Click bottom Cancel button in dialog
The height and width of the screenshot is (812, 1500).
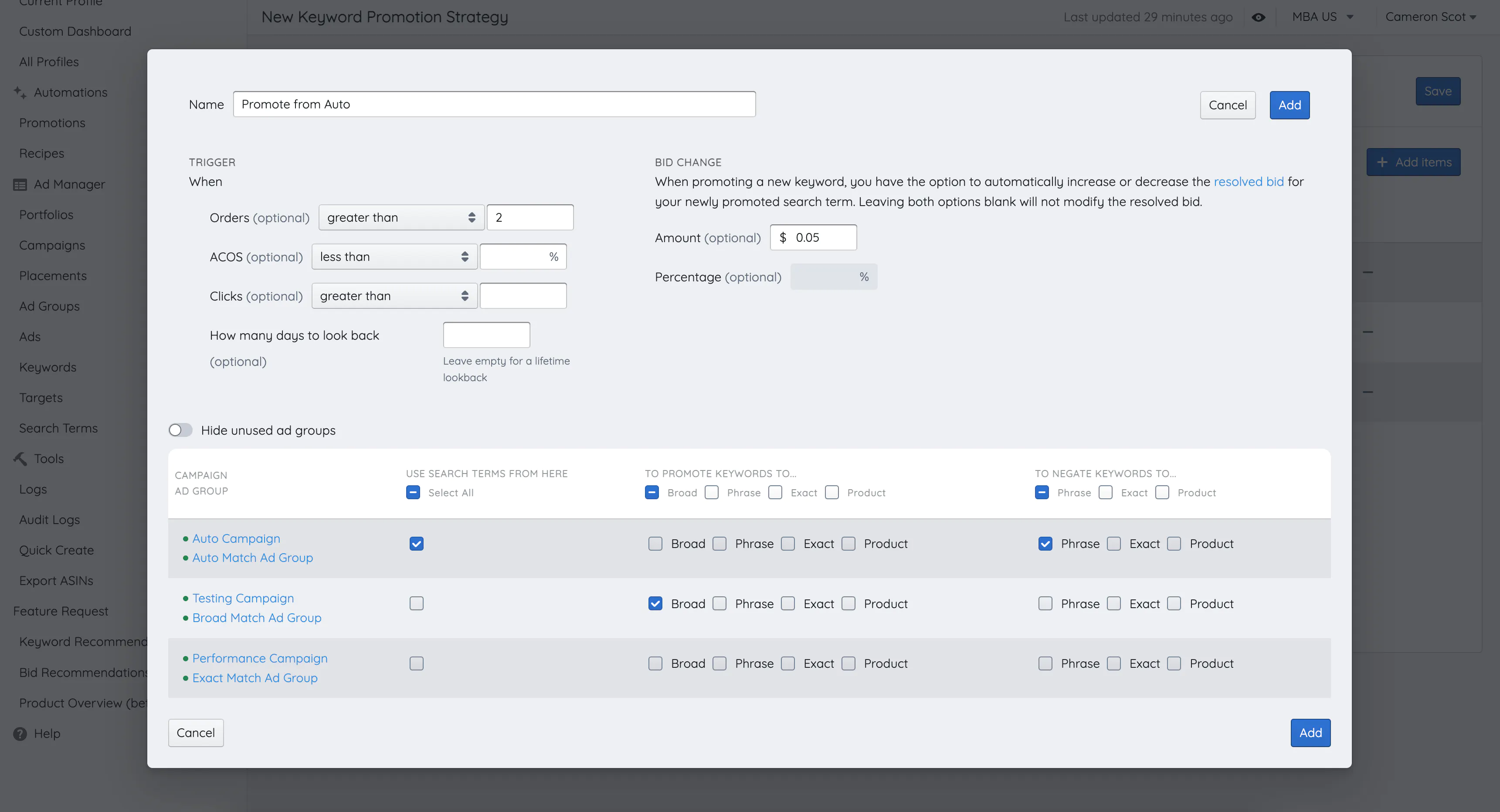(x=196, y=733)
